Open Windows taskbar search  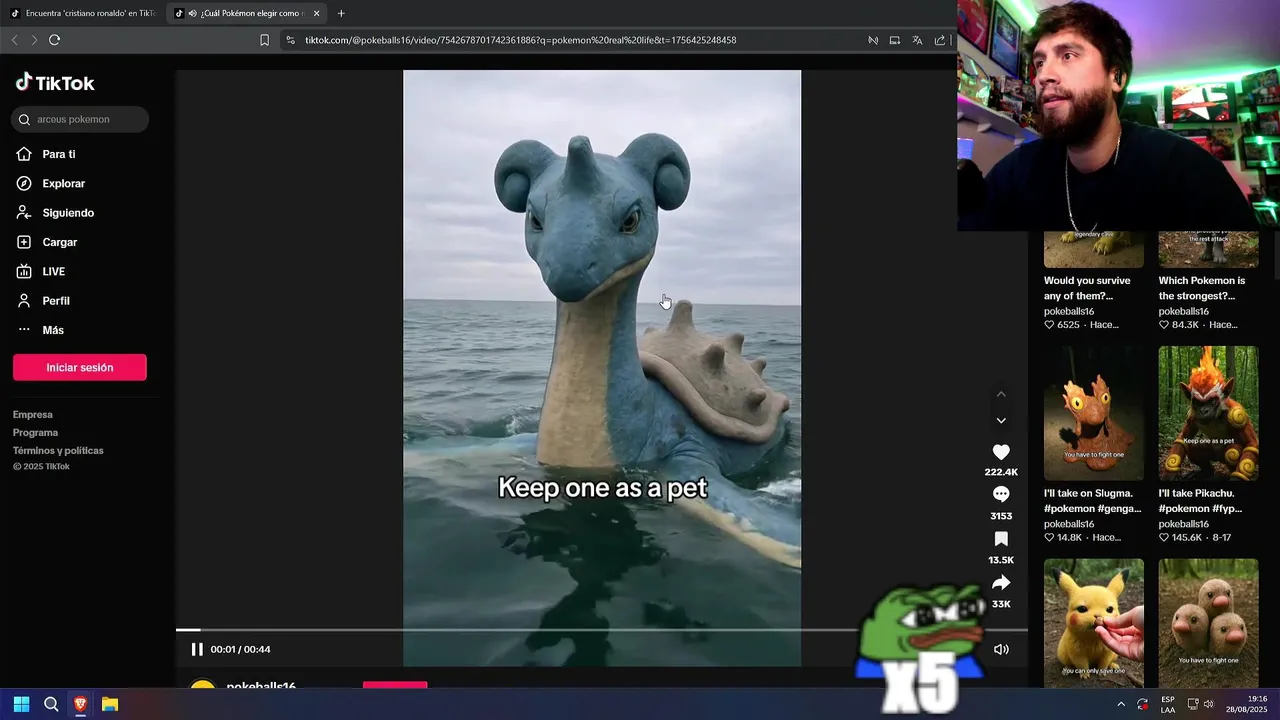51,704
